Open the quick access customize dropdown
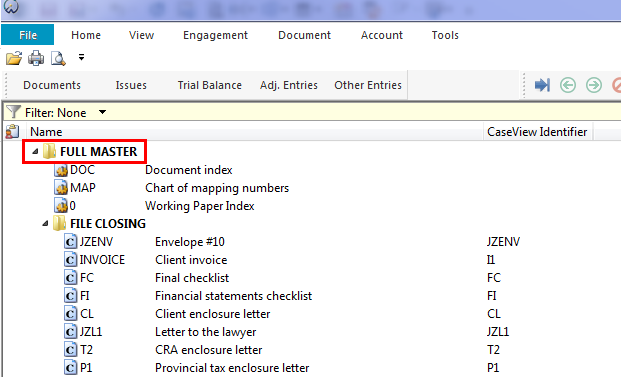The width and height of the screenshot is (621, 377). pos(81,57)
